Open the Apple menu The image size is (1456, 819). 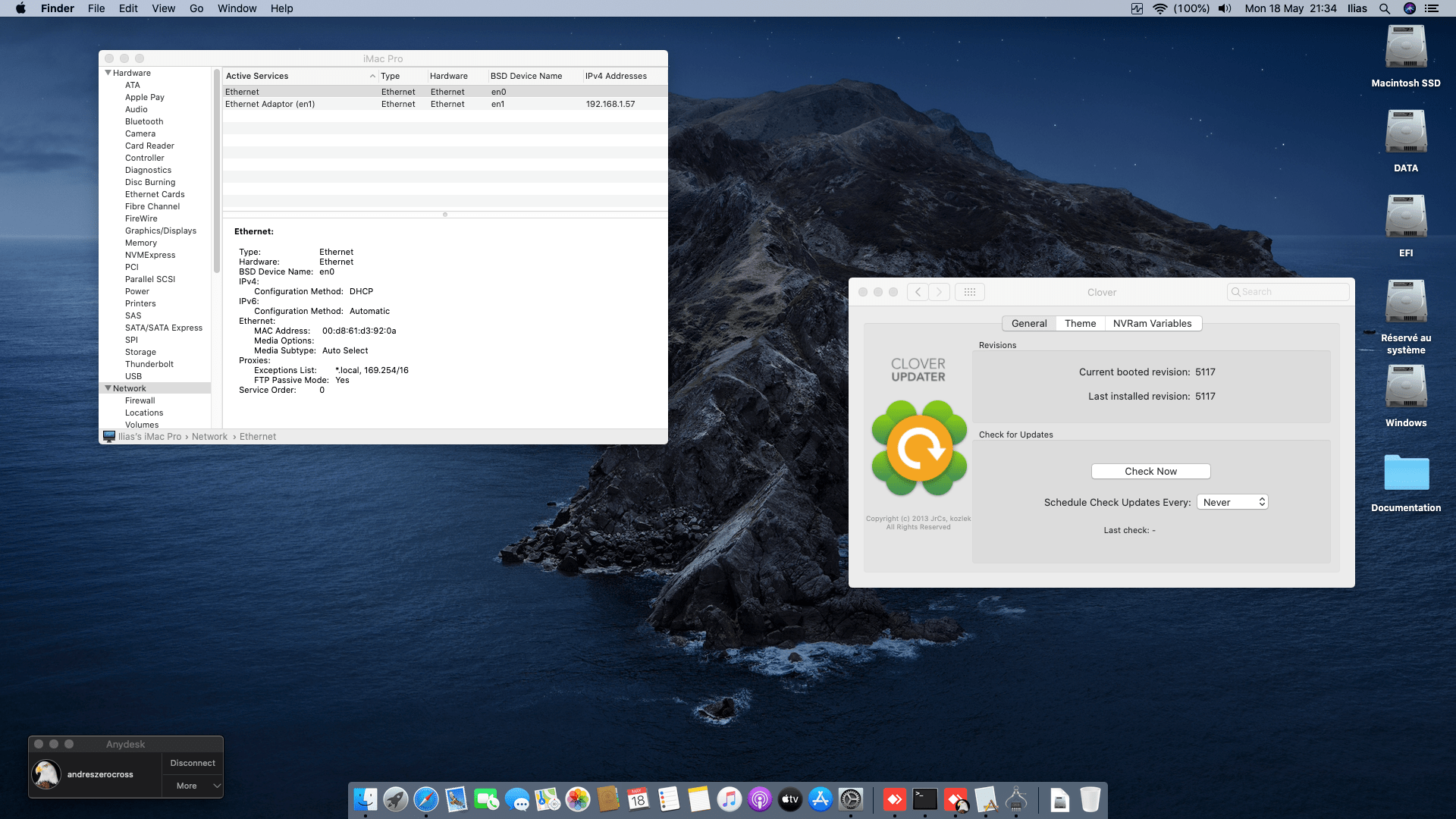tap(20, 8)
